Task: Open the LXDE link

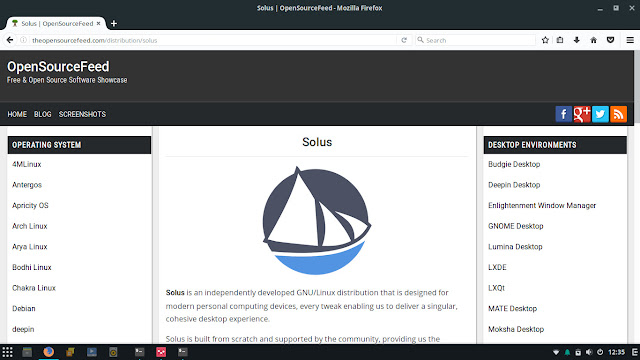Action: coord(497,267)
